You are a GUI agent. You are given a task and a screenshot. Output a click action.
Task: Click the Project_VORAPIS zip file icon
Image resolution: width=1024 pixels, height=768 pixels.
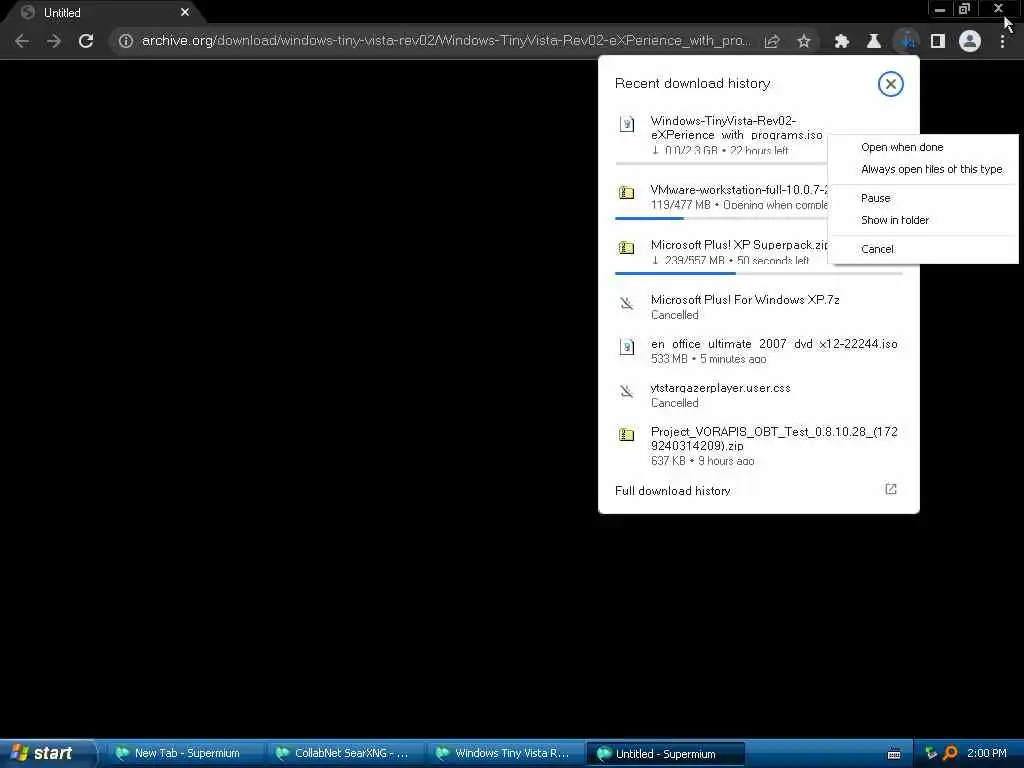(x=626, y=434)
